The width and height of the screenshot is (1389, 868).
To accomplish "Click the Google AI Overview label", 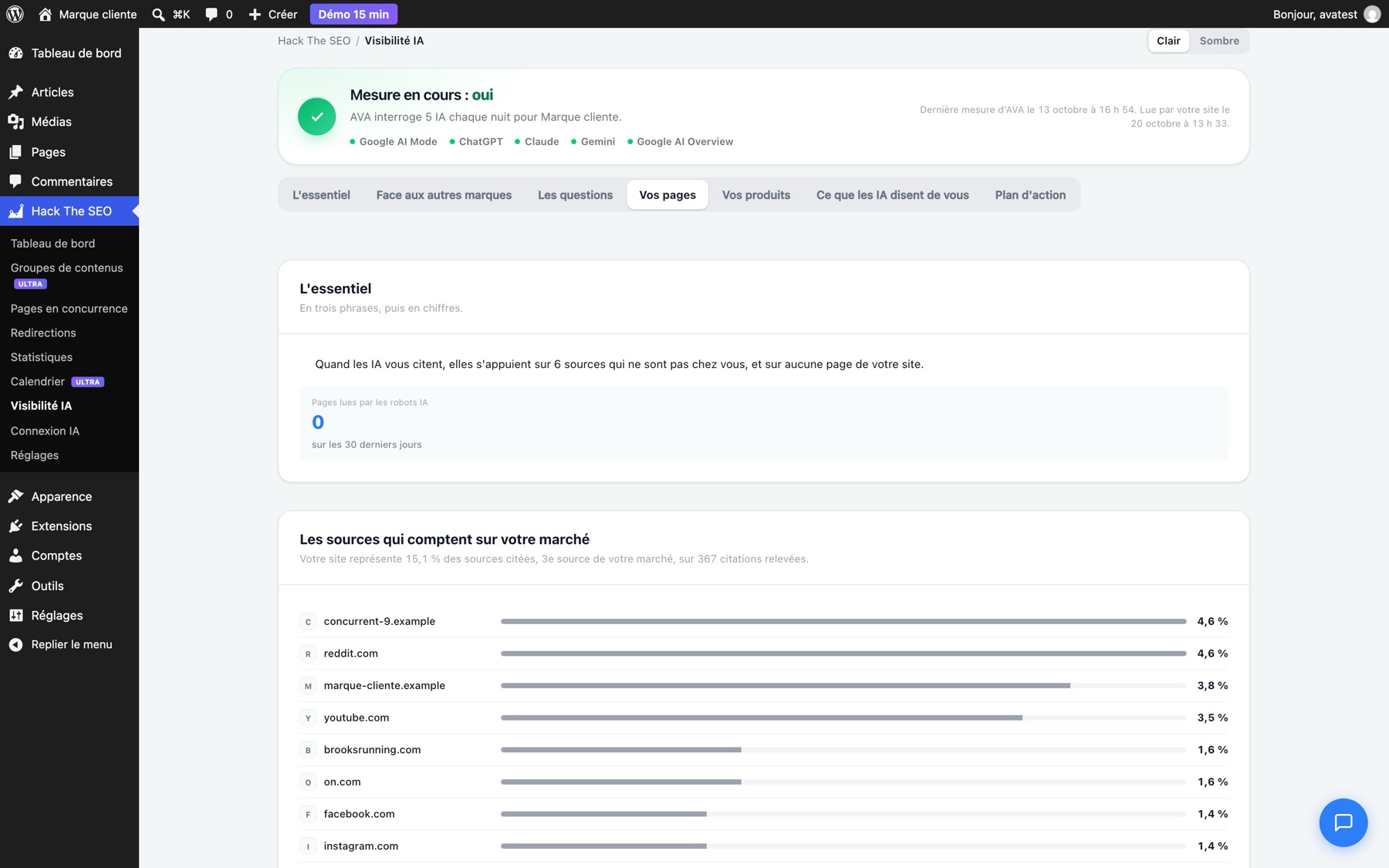I will click(x=685, y=142).
